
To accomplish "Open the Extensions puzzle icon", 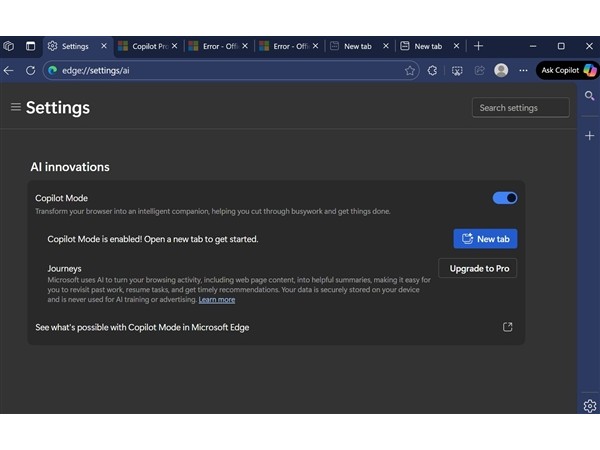I will tap(432, 70).
